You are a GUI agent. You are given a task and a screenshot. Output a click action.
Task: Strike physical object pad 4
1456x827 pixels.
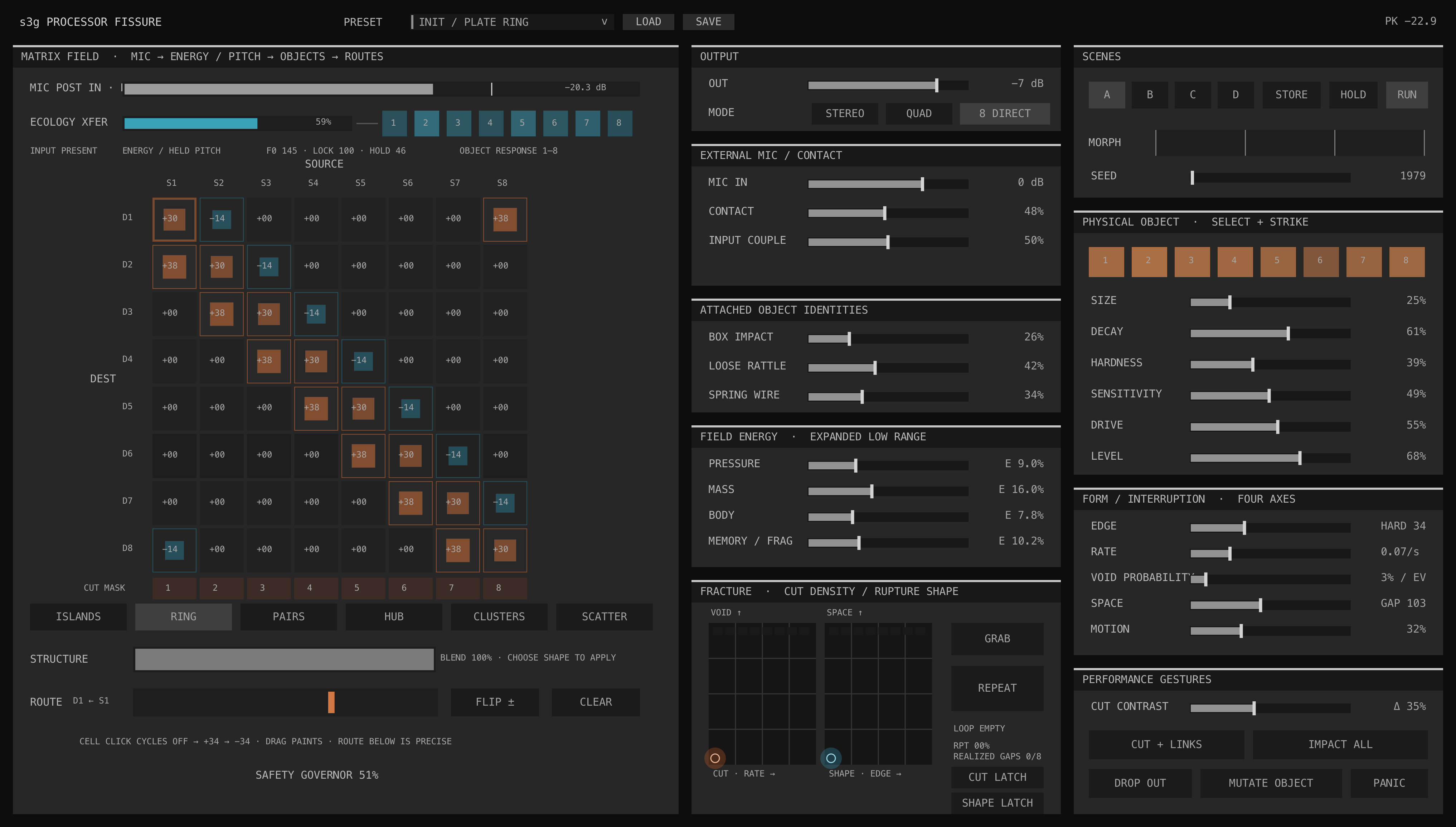1235,262
